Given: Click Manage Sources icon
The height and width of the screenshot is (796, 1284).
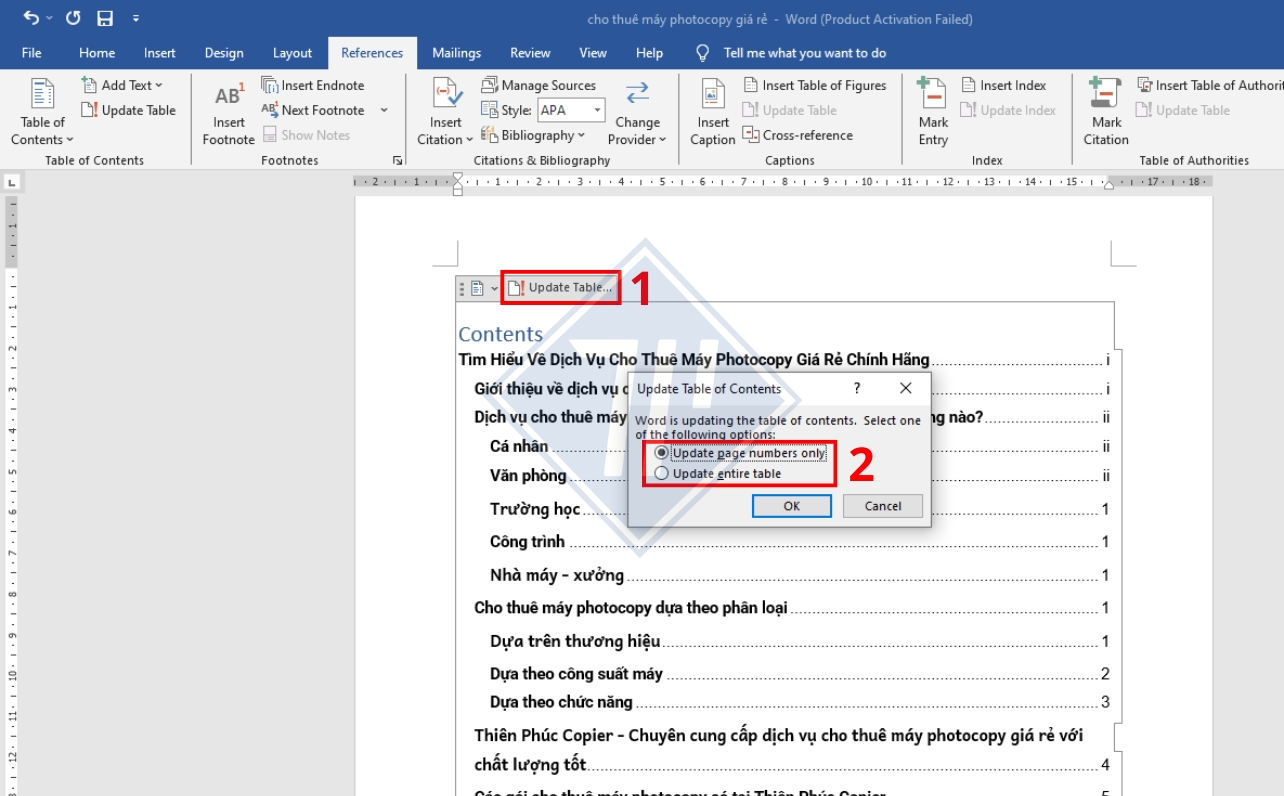Looking at the screenshot, I should point(490,85).
